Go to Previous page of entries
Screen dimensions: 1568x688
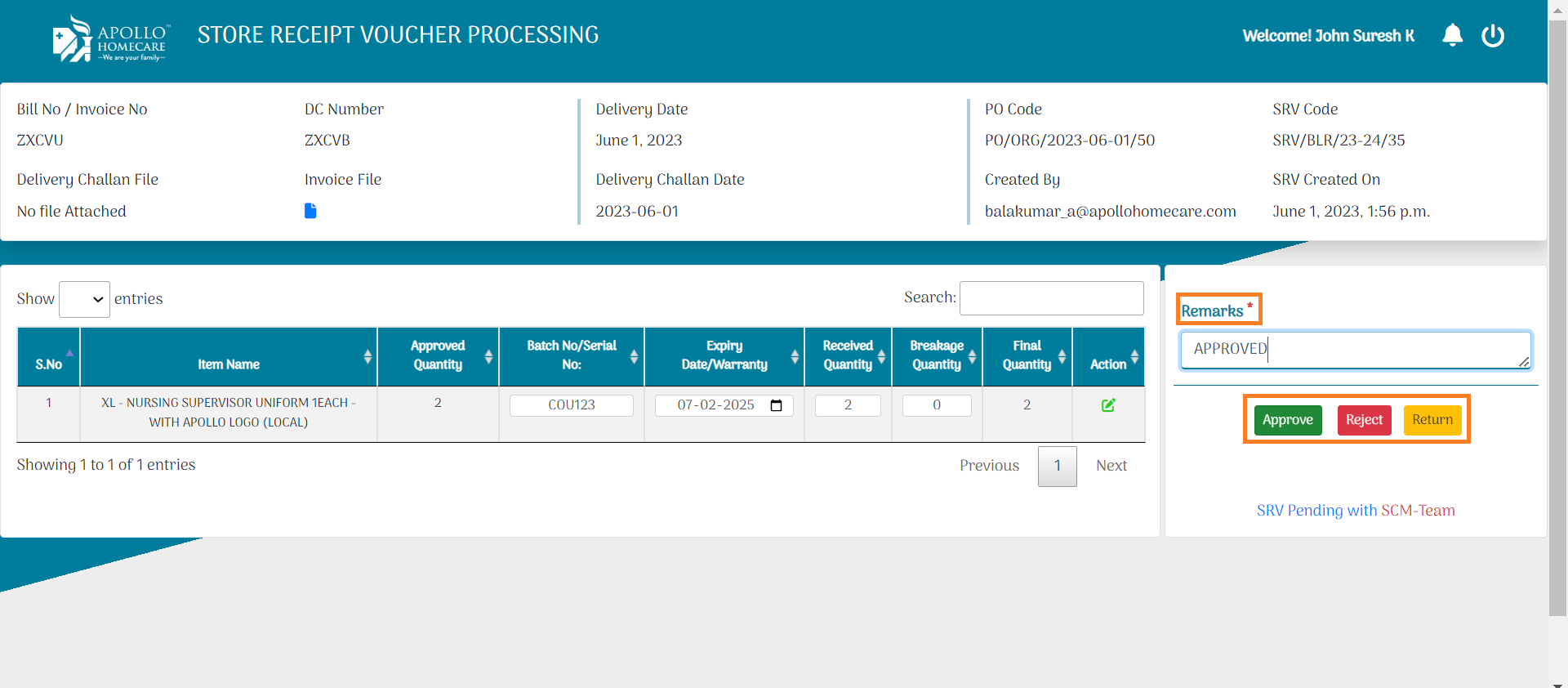click(989, 466)
